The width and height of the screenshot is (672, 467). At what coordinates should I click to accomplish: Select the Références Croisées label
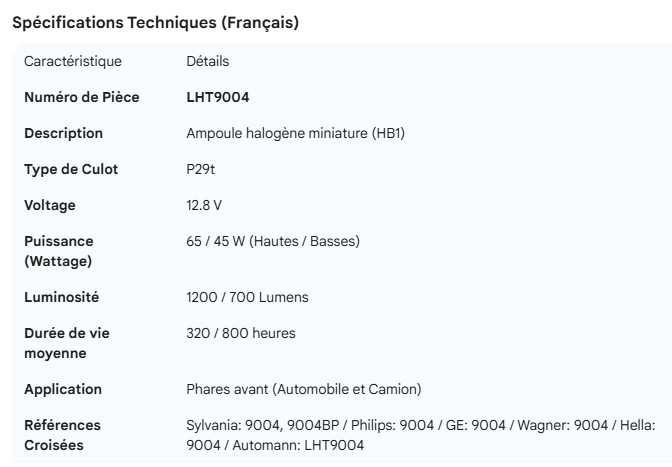(x=62, y=435)
